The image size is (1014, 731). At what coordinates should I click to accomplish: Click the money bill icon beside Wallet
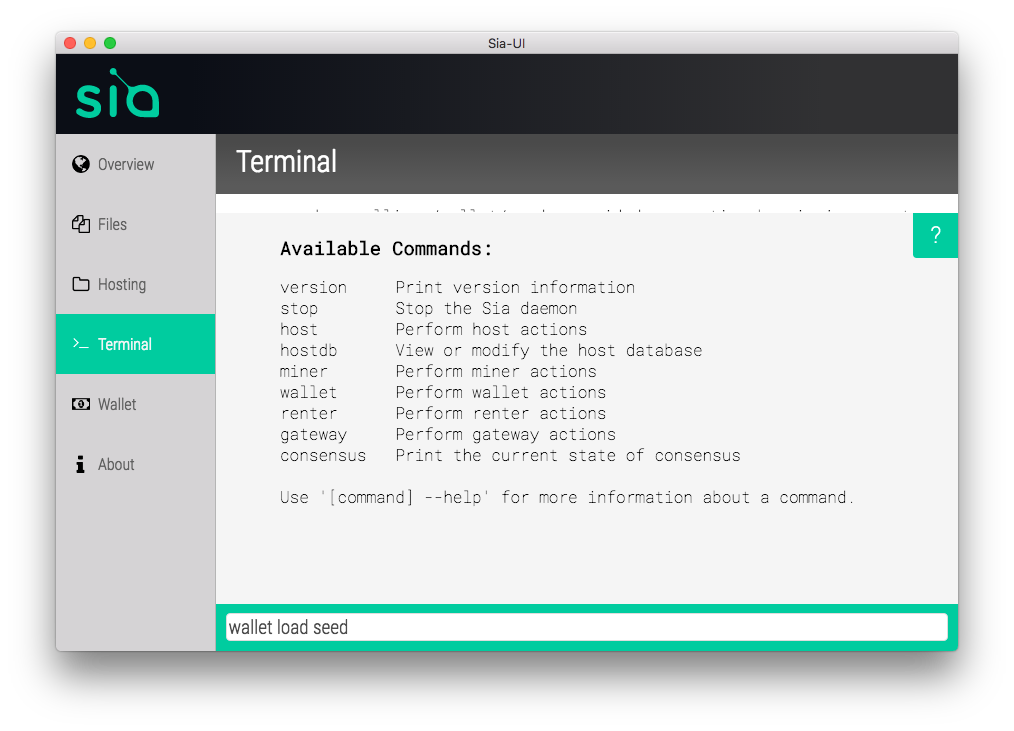click(81, 404)
